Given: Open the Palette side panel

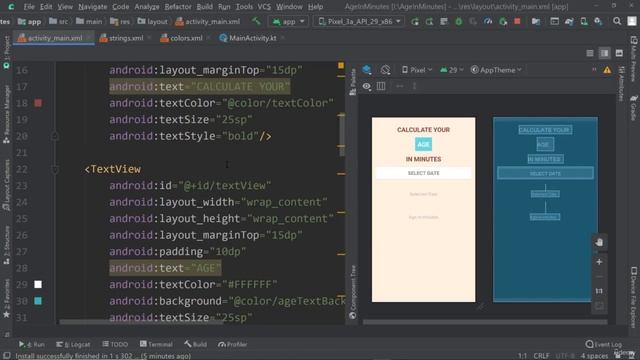Looking at the screenshot, I should tap(353, 82).
